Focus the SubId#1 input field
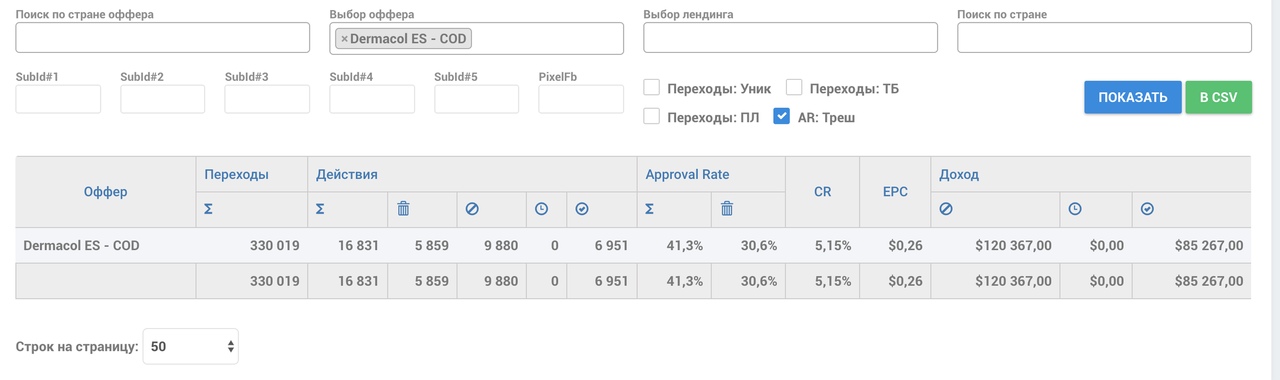 pos(58,99)
